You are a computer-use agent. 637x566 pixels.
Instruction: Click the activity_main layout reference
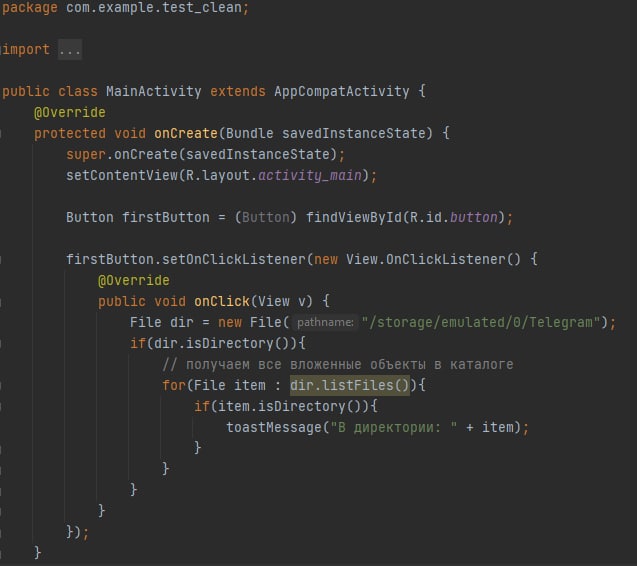[x=310, y=176]
